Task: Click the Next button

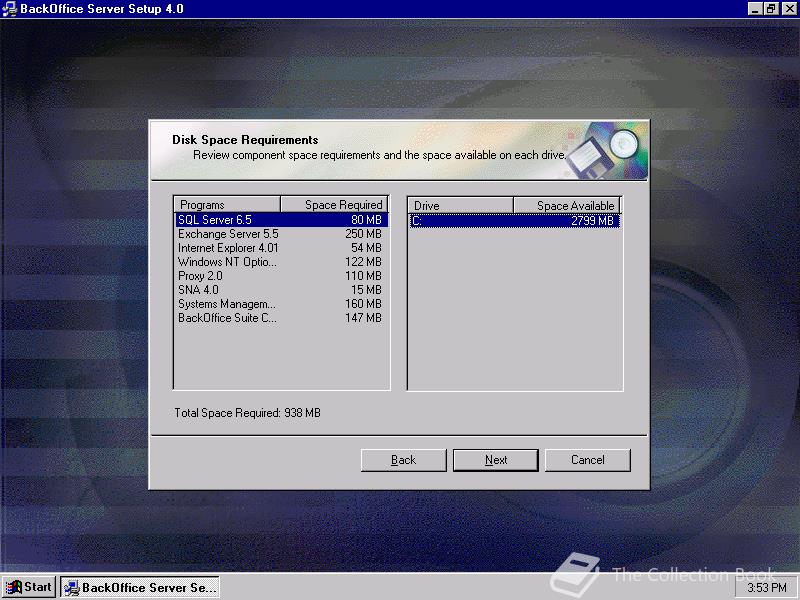Action: pos(495,460)
